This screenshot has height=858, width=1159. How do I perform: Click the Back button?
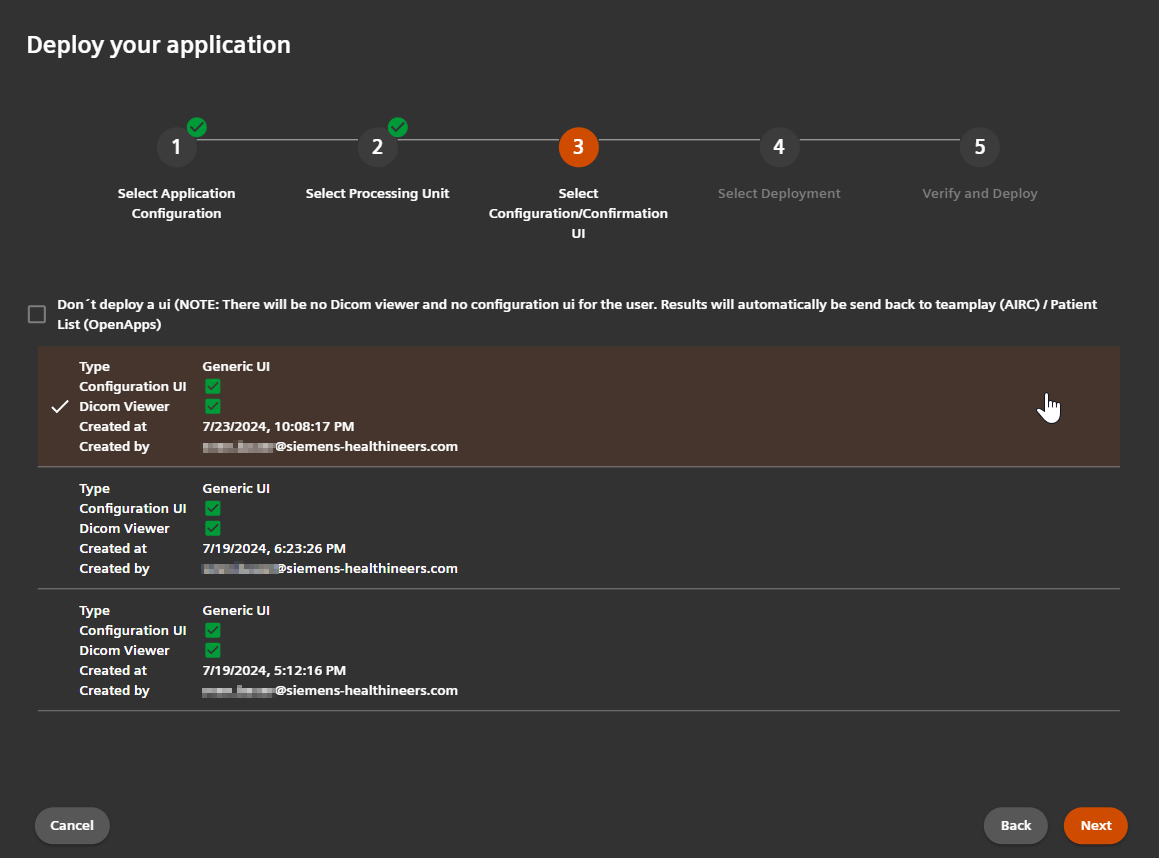point(1015,825)
